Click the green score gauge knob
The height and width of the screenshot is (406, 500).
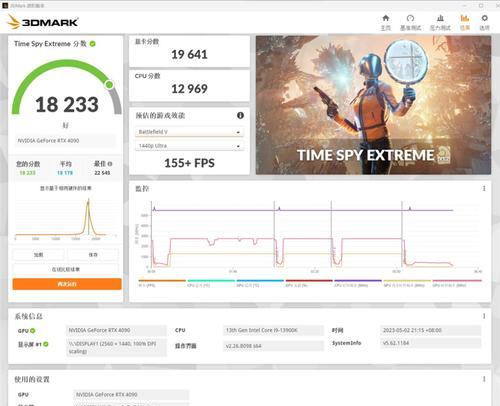click(x=109, y=85)
